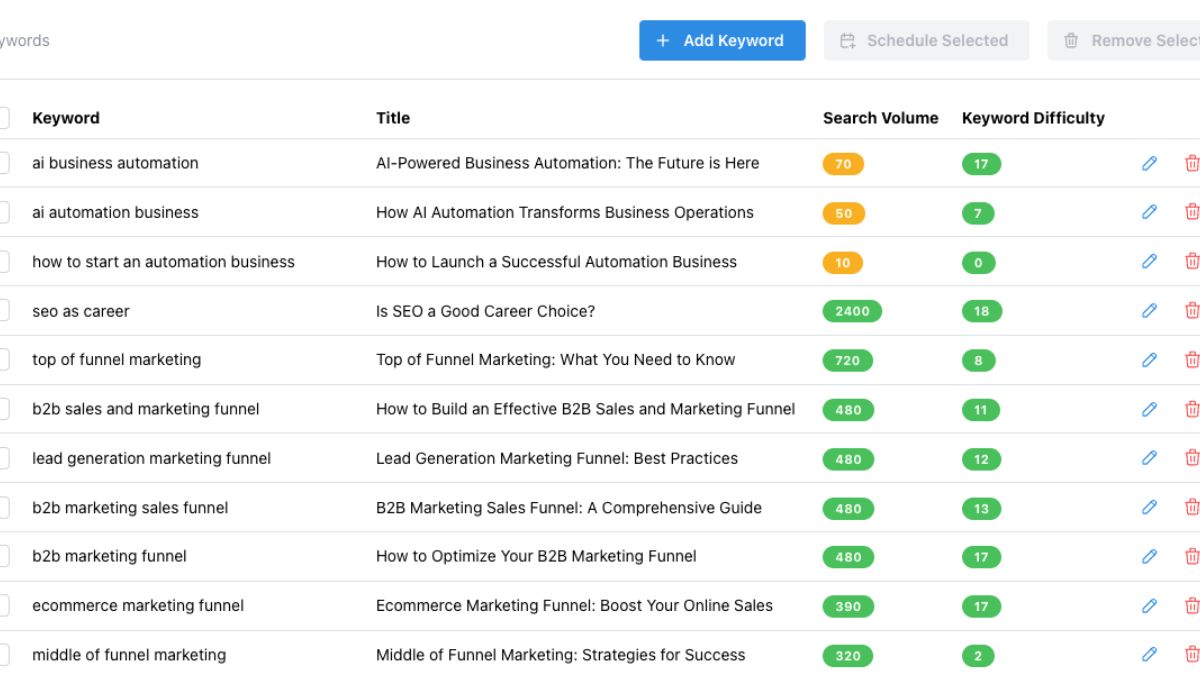The width and height of the screenshot is (1200, 675).
Task: Click the green 2400 search volume badge
Action: (850, 311)
